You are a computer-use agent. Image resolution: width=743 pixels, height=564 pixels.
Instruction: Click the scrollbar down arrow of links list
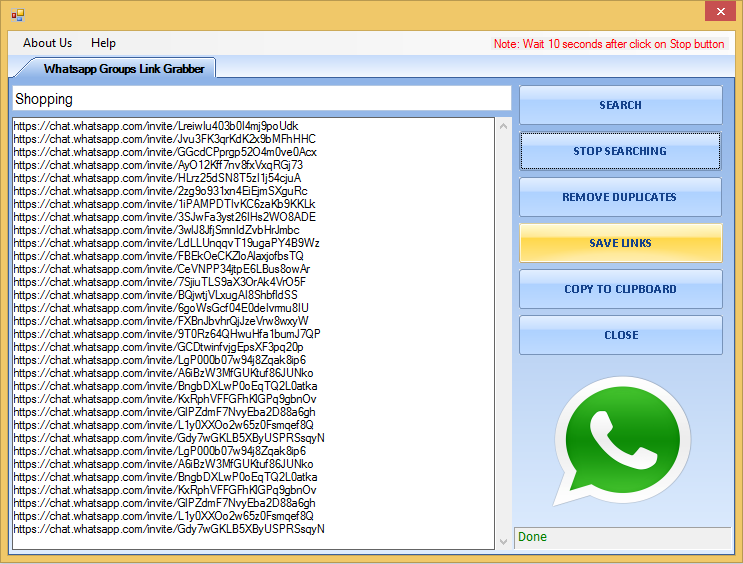click(x=503, y=541)
